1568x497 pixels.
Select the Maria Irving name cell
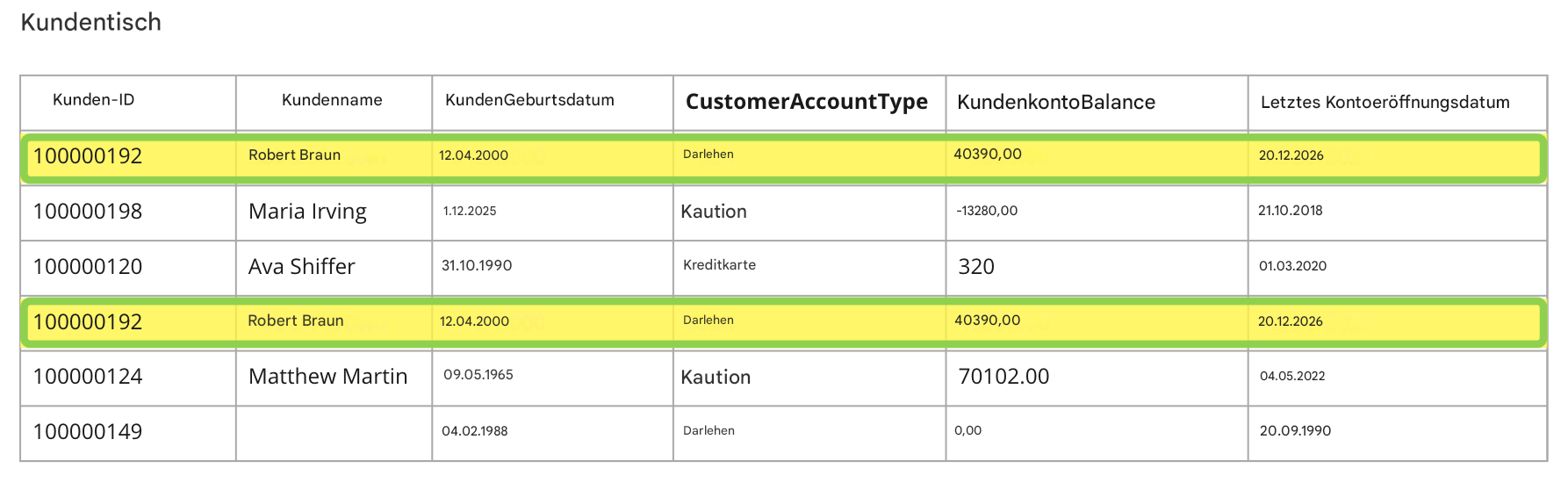click(x=334, y=212)
